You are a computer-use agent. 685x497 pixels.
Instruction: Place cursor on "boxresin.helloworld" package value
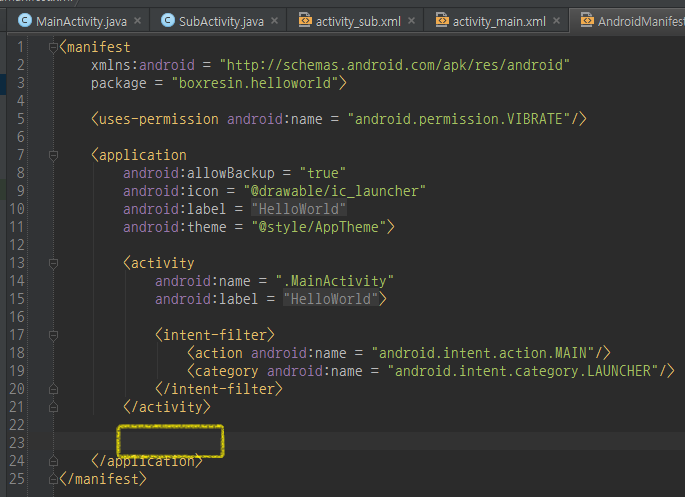[x=255, y=83]
